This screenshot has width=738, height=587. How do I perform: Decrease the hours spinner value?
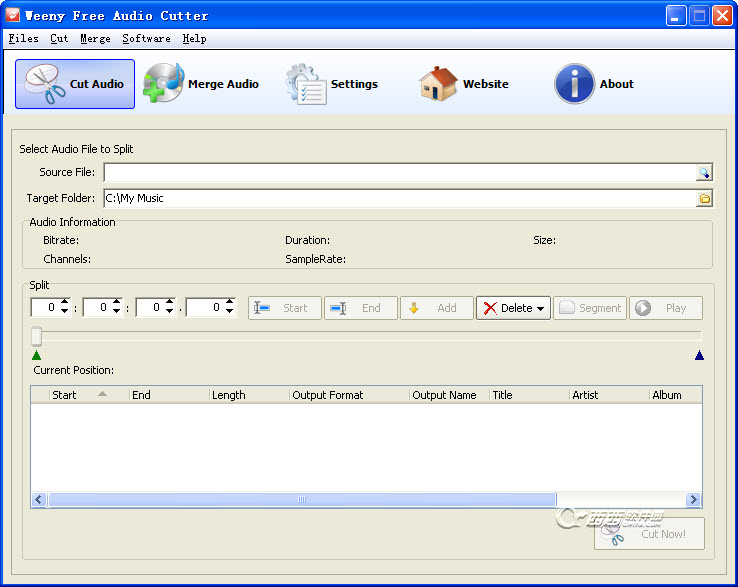coord(64,311)
